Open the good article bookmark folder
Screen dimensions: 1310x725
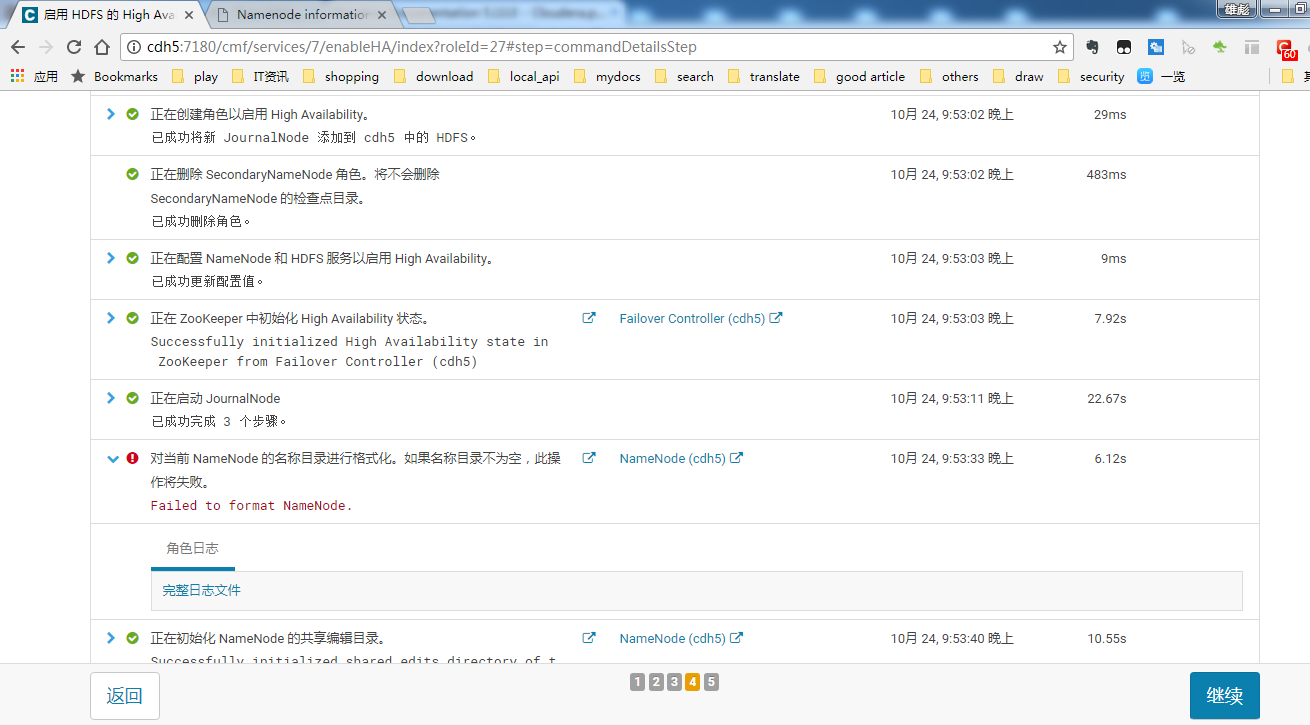tap(860, 76)
